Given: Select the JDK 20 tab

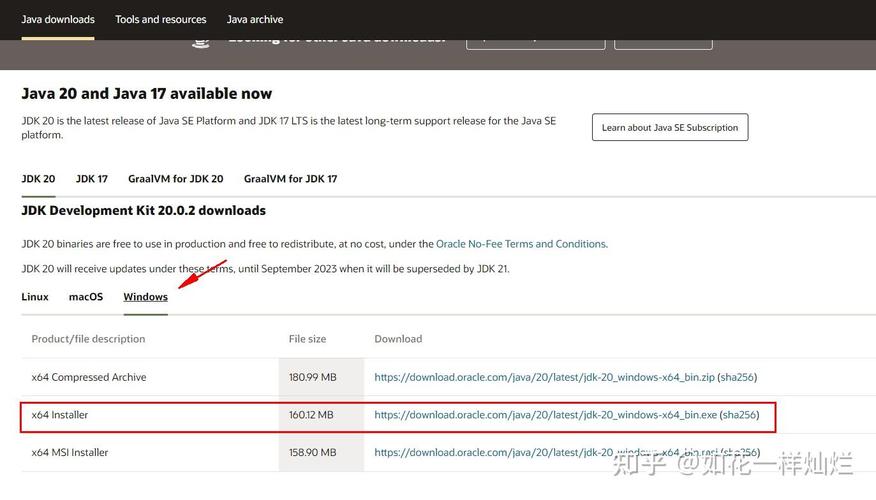Looking at the screenshot, I should click(x=38, y=179).
